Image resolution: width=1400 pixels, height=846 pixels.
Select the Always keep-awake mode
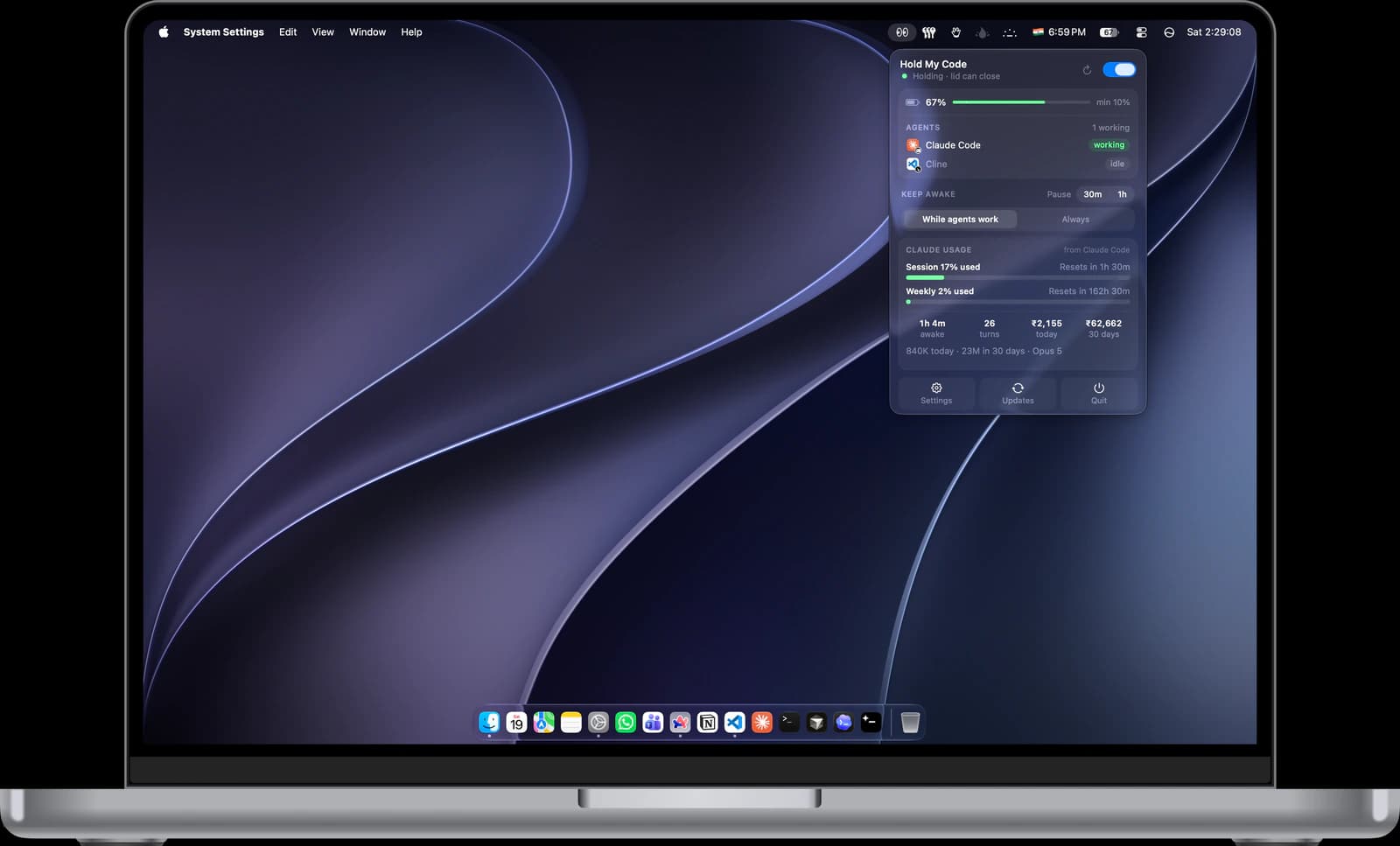pyautogui.click(x=1075, y=220)
